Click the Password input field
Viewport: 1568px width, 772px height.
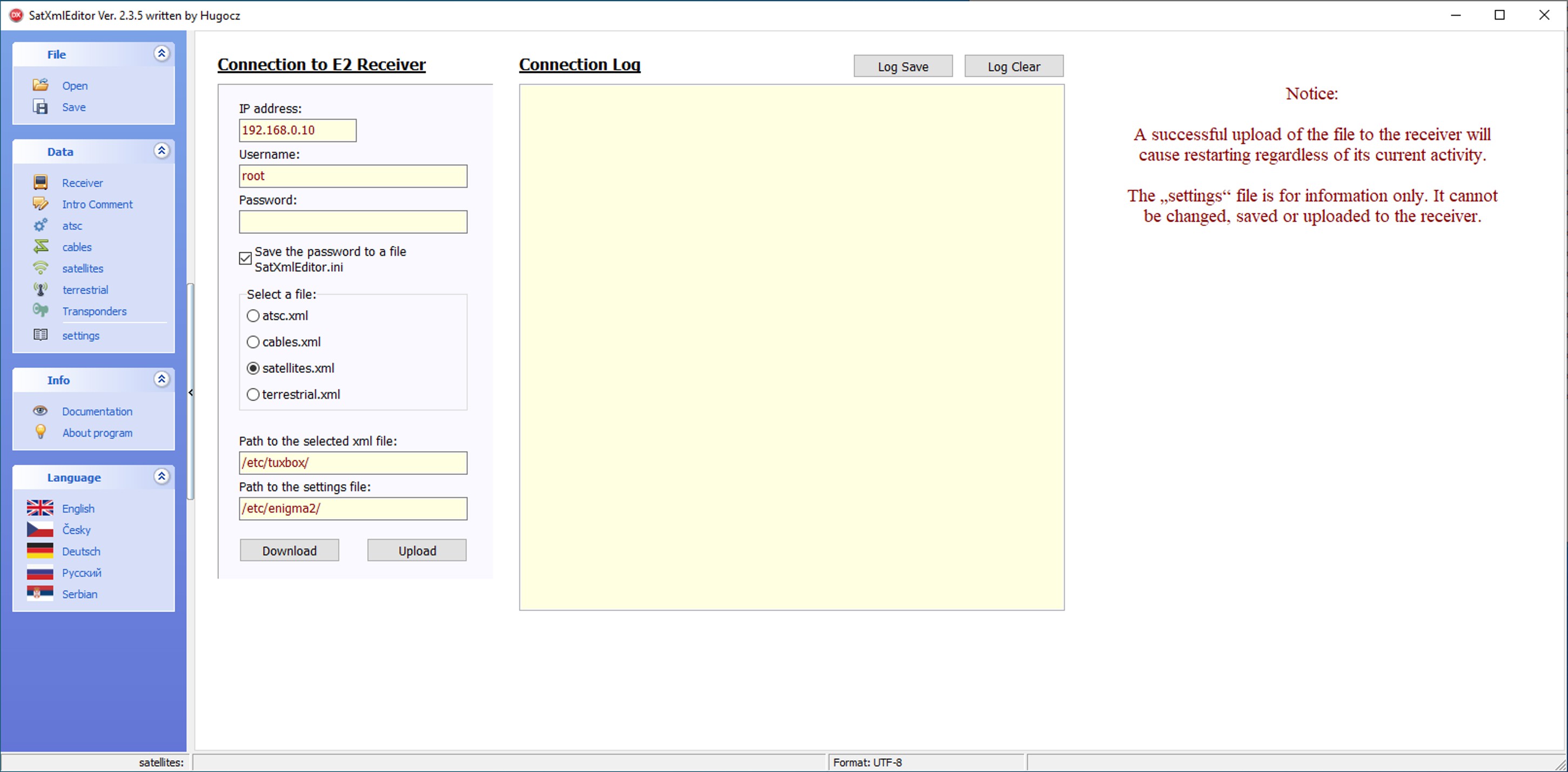tap(353, 221)
